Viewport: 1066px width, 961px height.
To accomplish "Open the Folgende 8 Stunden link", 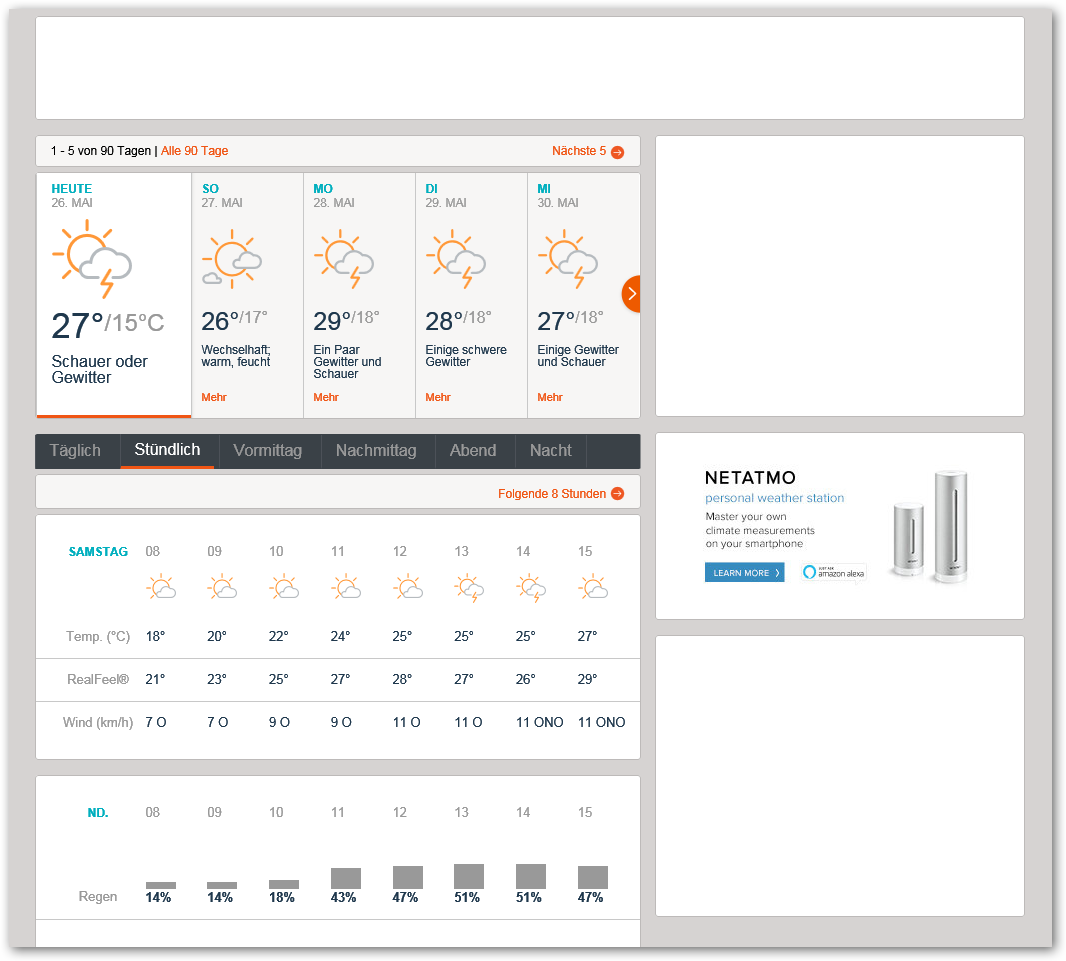I will [552, 493].
